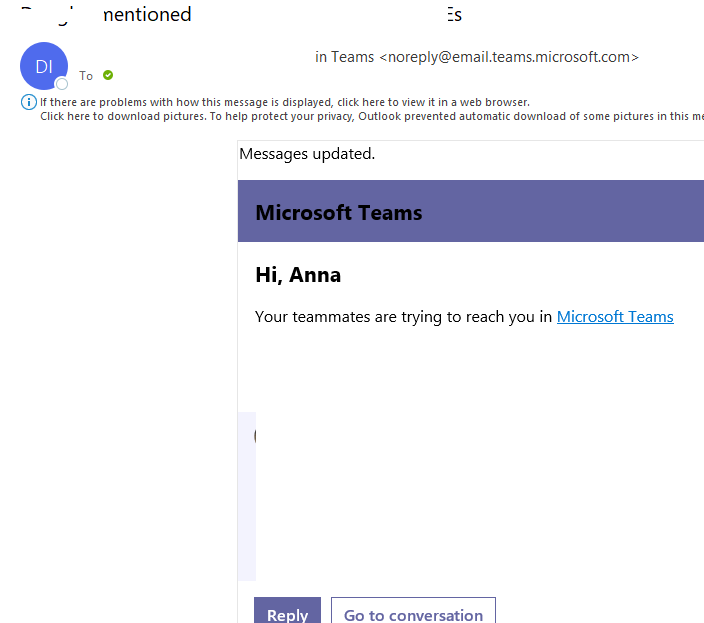This screenshot has width=704, height=623.
Task: Click the blue info icon in the message bar
Action: pyautogui.click(x=29, y=102)
